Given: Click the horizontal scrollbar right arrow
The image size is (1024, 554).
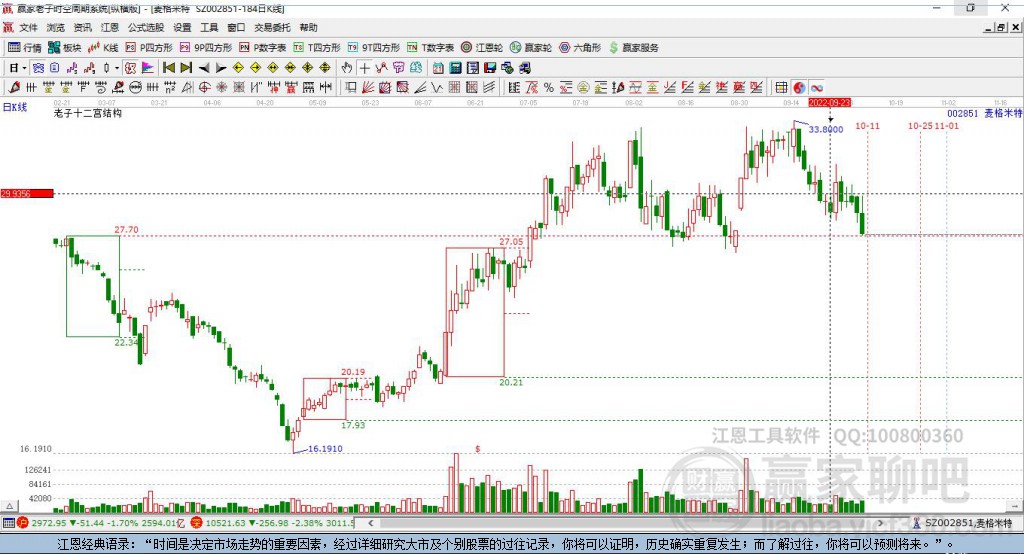Looking at the screenshot, I should [880, 523].
